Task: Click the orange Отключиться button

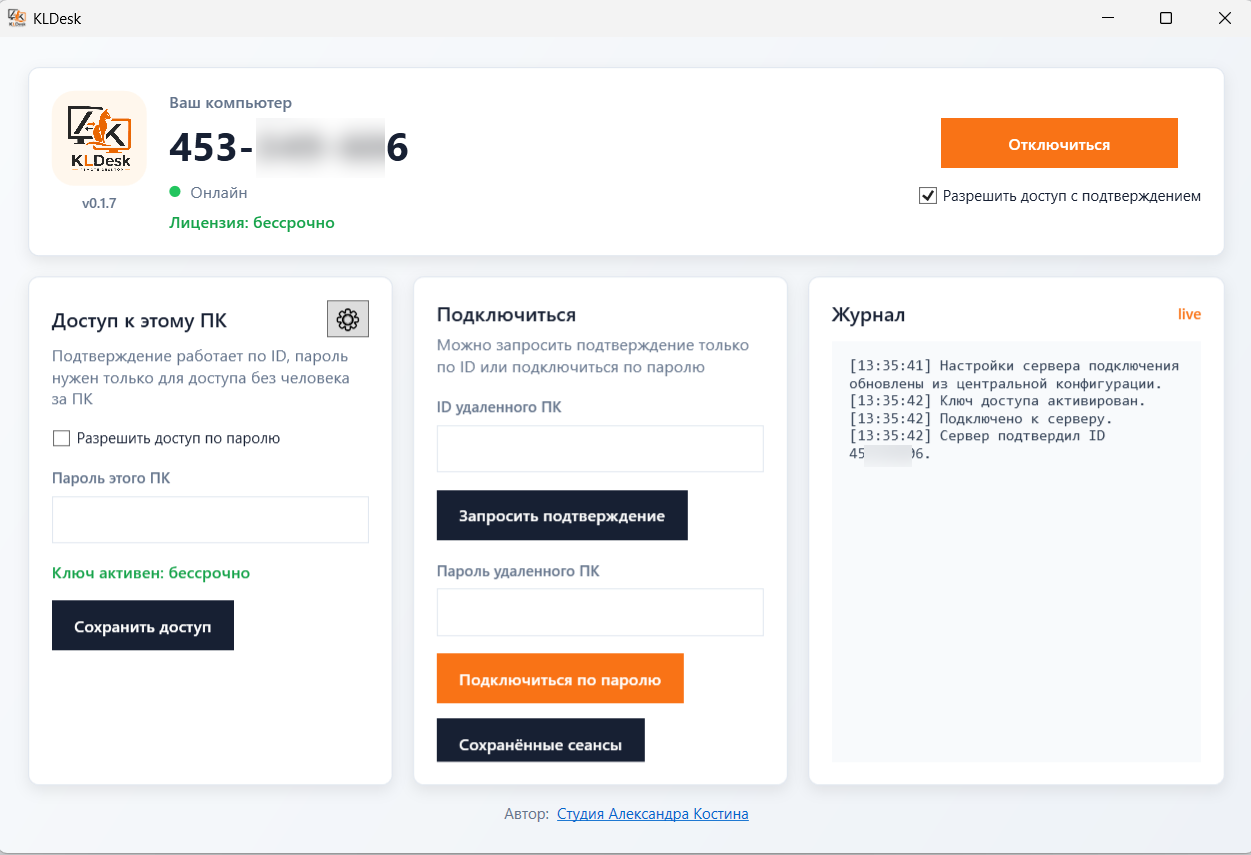Action: 1059,144
